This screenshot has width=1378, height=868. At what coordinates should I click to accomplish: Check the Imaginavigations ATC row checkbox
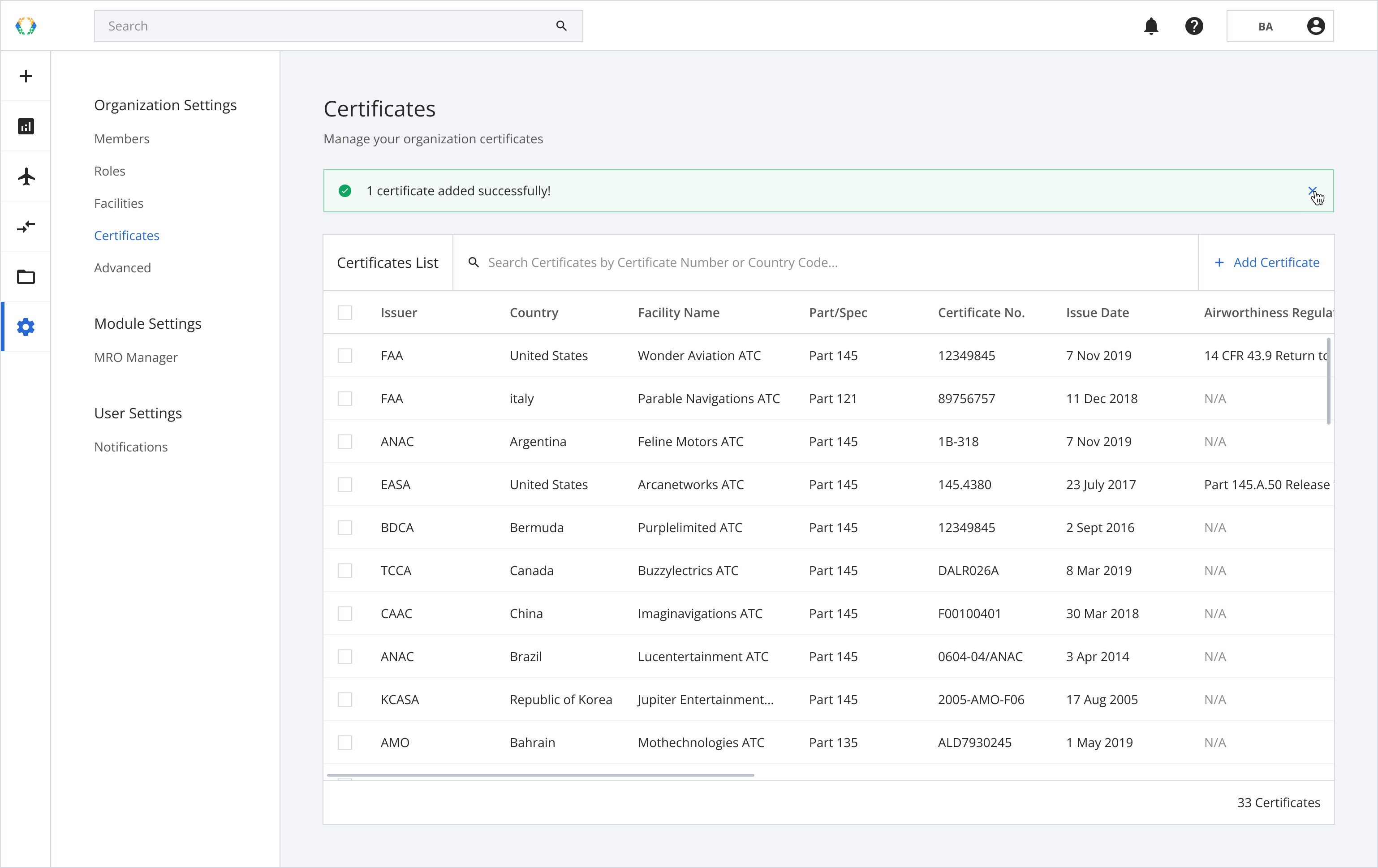[344, 614]
